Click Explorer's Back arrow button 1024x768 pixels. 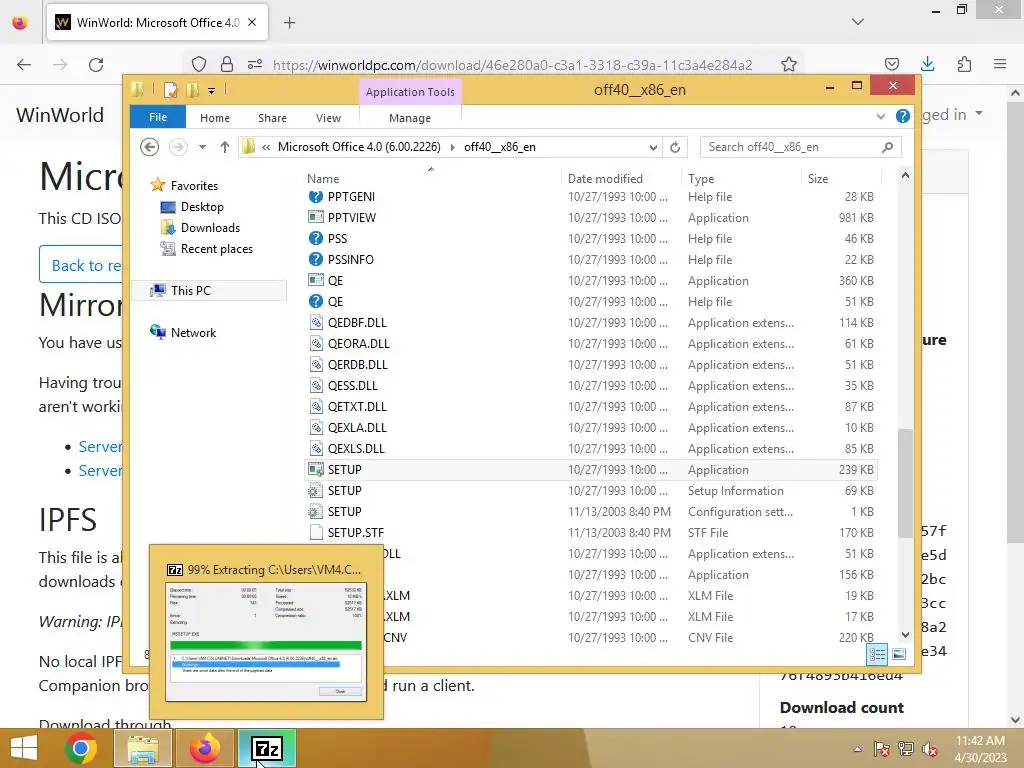tap(150, 147)
